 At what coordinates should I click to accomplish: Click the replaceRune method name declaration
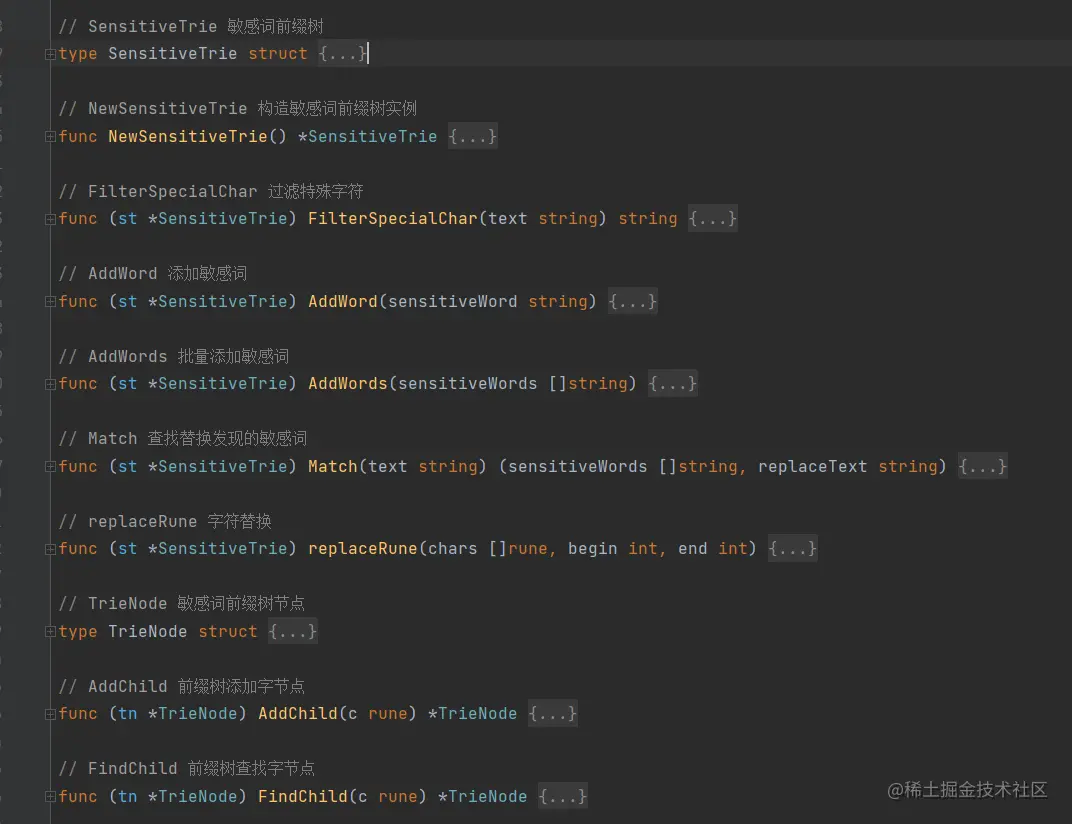(362, 548)
